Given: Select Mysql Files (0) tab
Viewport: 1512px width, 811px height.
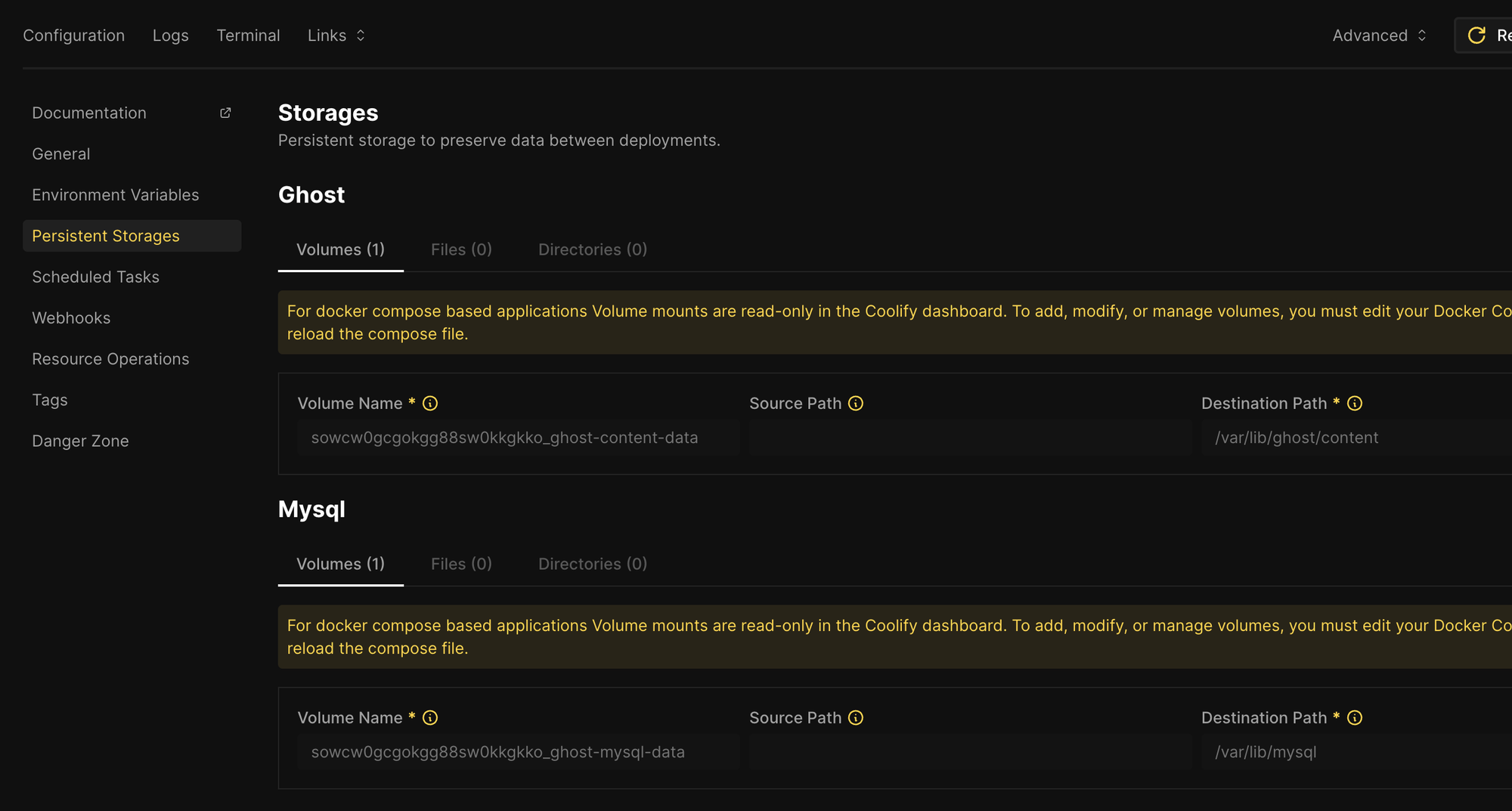Looking at the screenshot, I should (461, 564).
